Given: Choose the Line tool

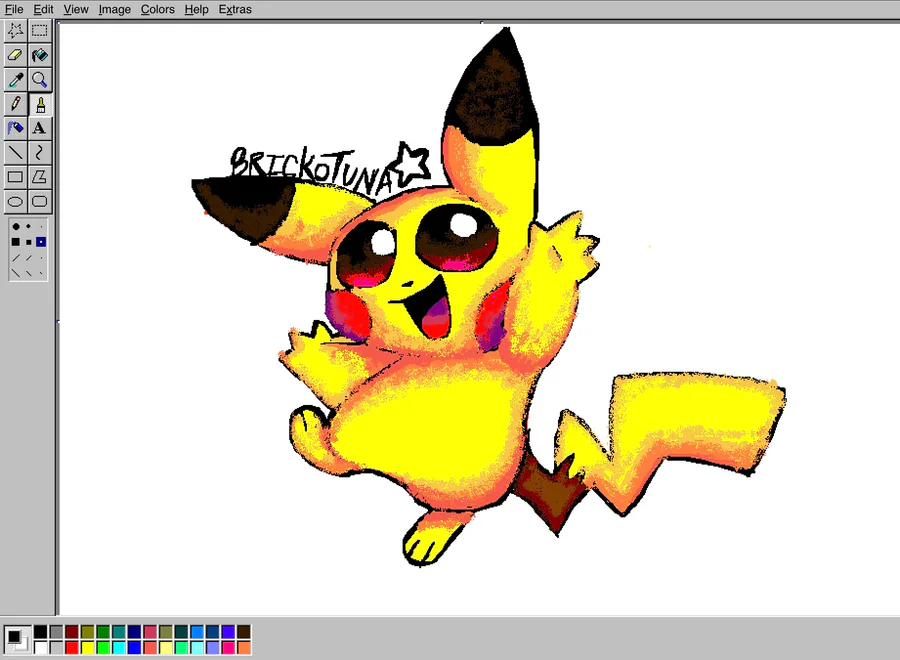Looking at the screenshot, I should 15,153.
